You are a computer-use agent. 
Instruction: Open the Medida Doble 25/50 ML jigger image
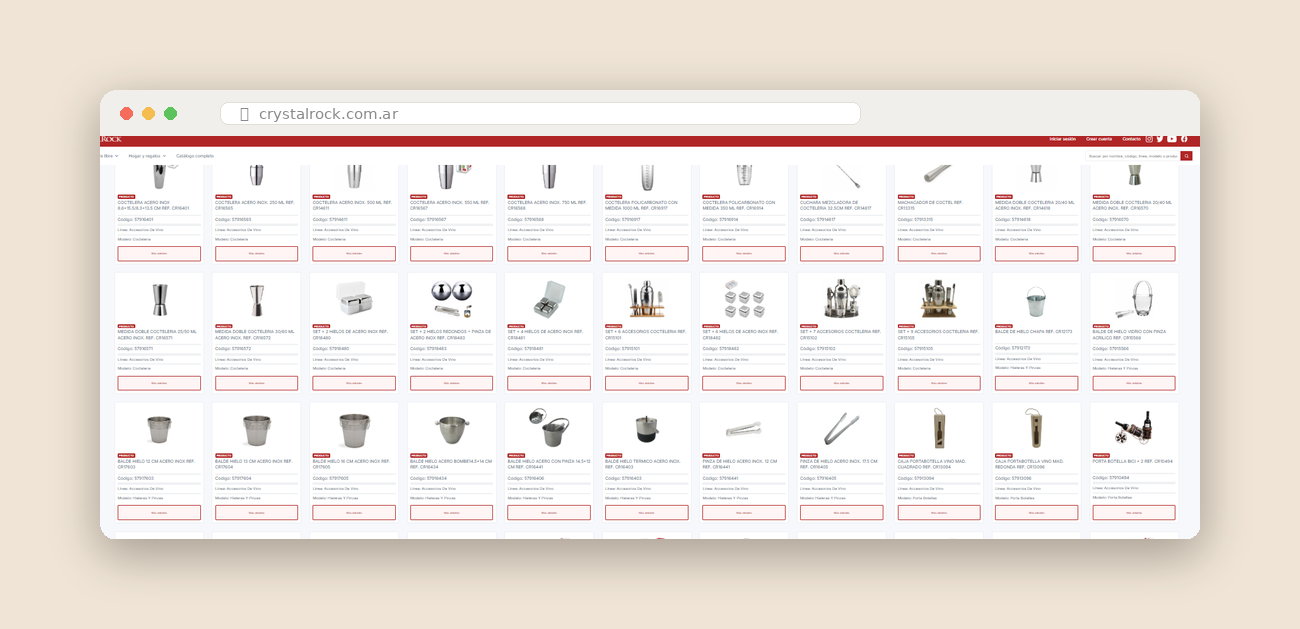click(159, 298)
